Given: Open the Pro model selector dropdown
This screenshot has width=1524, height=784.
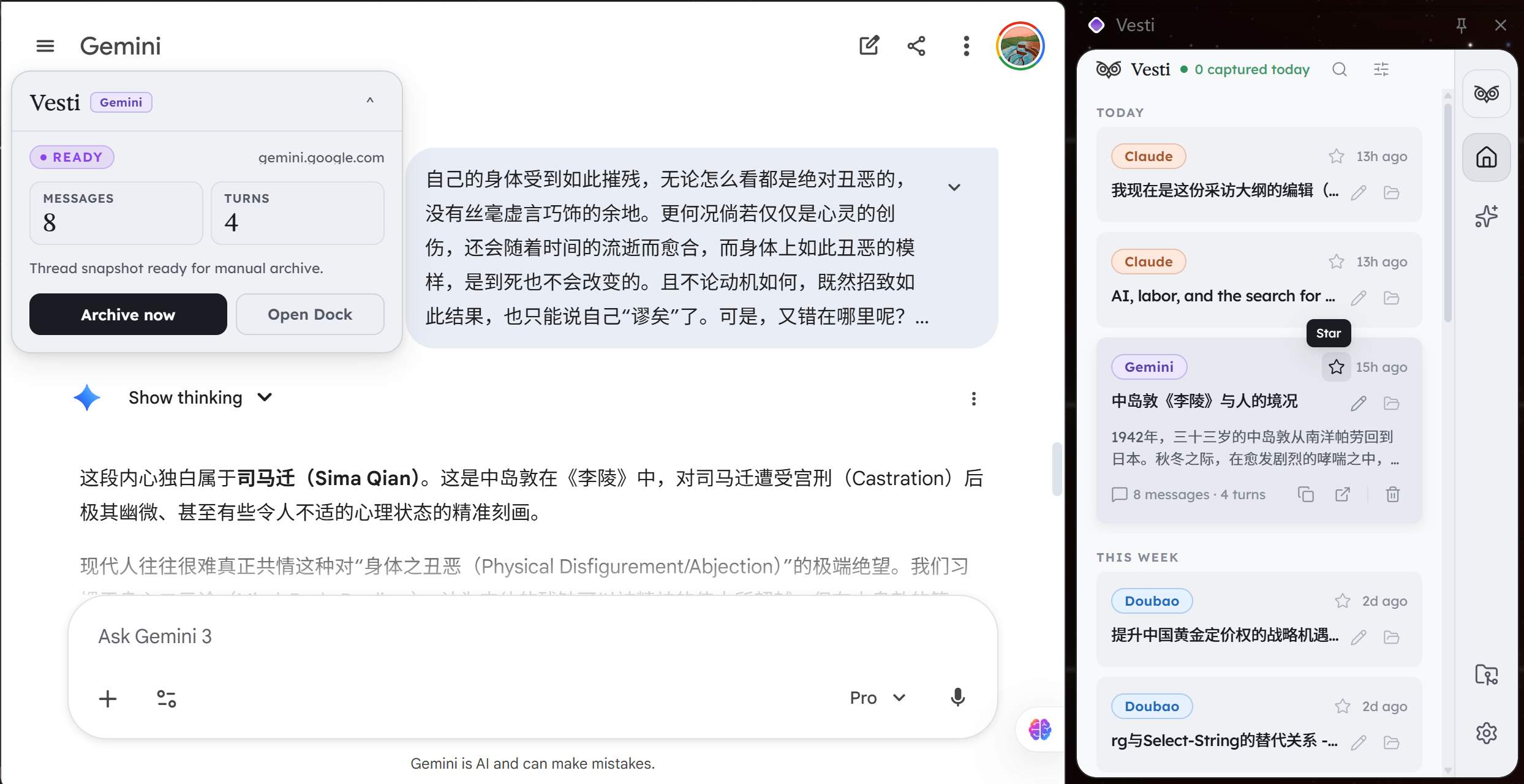Looking at the screenshot, I should pyautogui.click(x=877, y=698).
